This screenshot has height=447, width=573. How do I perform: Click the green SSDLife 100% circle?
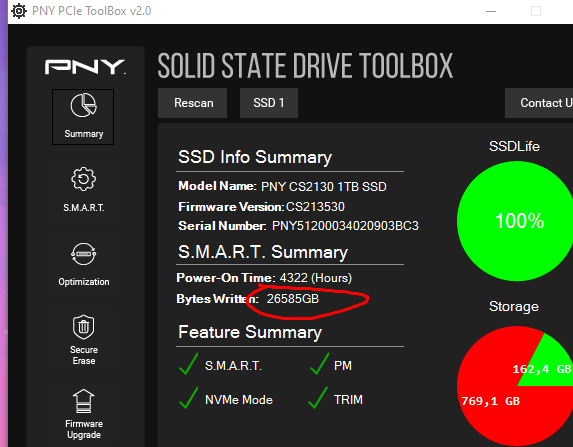click(515, 221)
